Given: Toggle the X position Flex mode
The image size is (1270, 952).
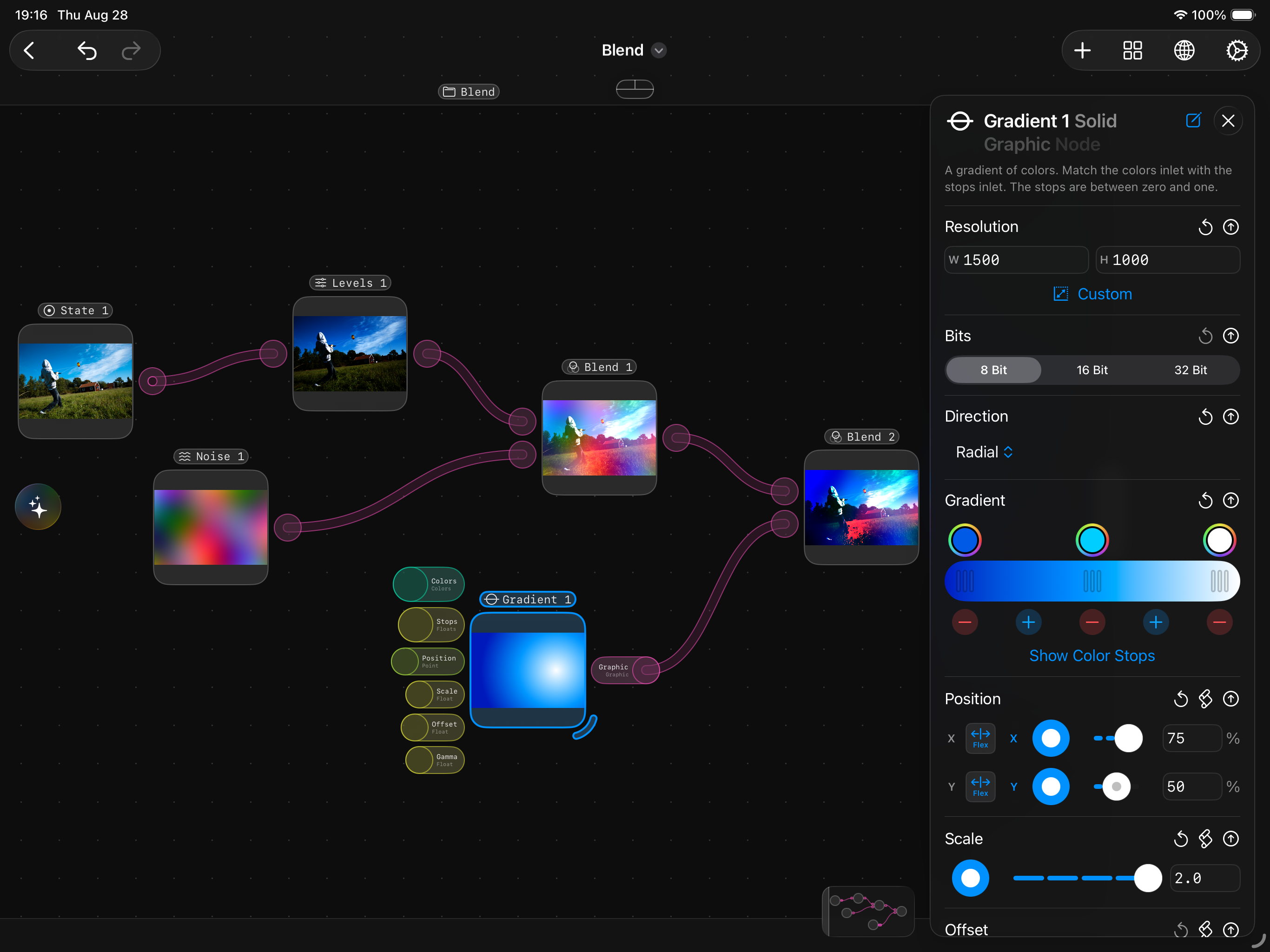Looking at the screenshot, I should (980, 738).
